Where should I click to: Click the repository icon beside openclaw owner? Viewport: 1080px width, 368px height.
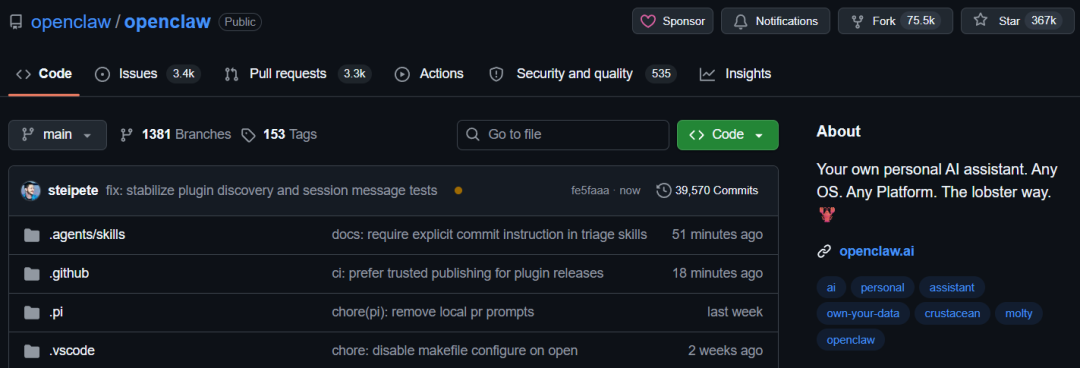(x=16, y=21)
